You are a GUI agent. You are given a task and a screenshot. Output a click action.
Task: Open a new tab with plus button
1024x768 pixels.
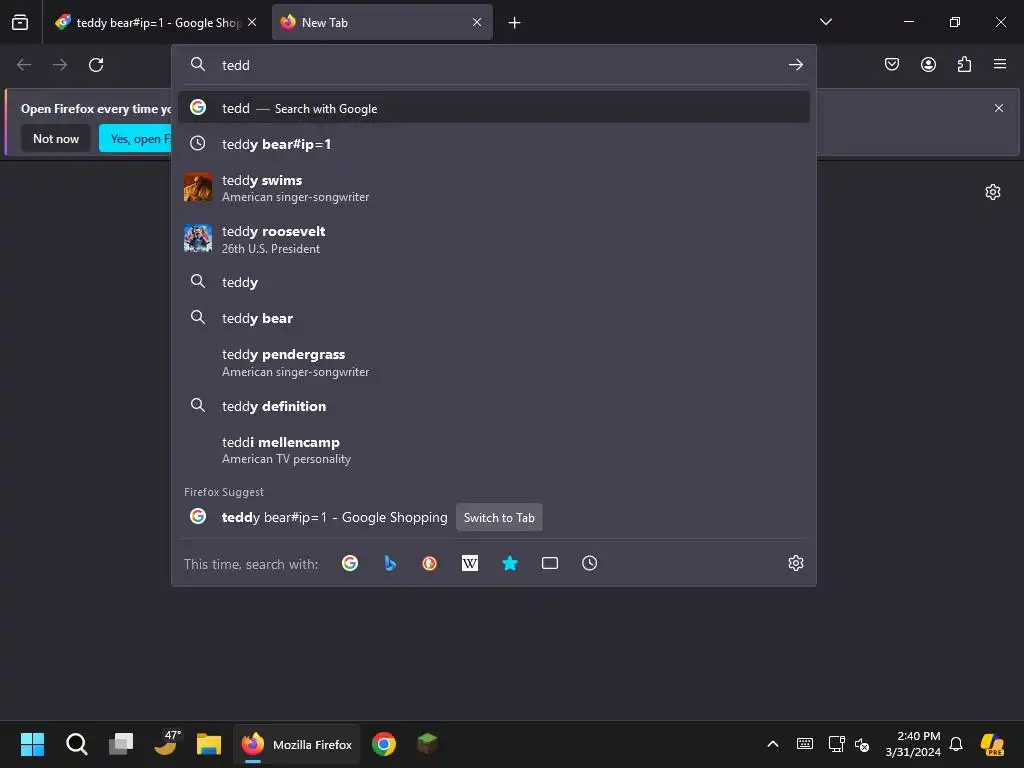coord(515,23)
